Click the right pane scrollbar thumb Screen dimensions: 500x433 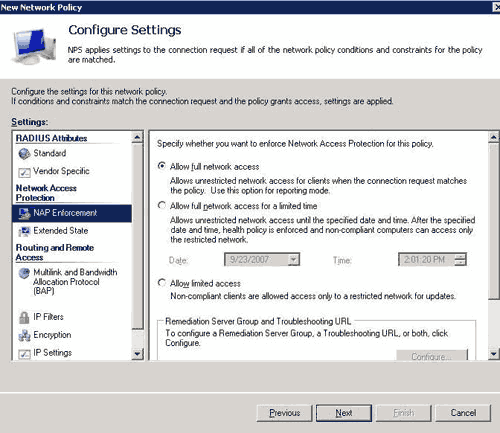(x=494, y=221)
